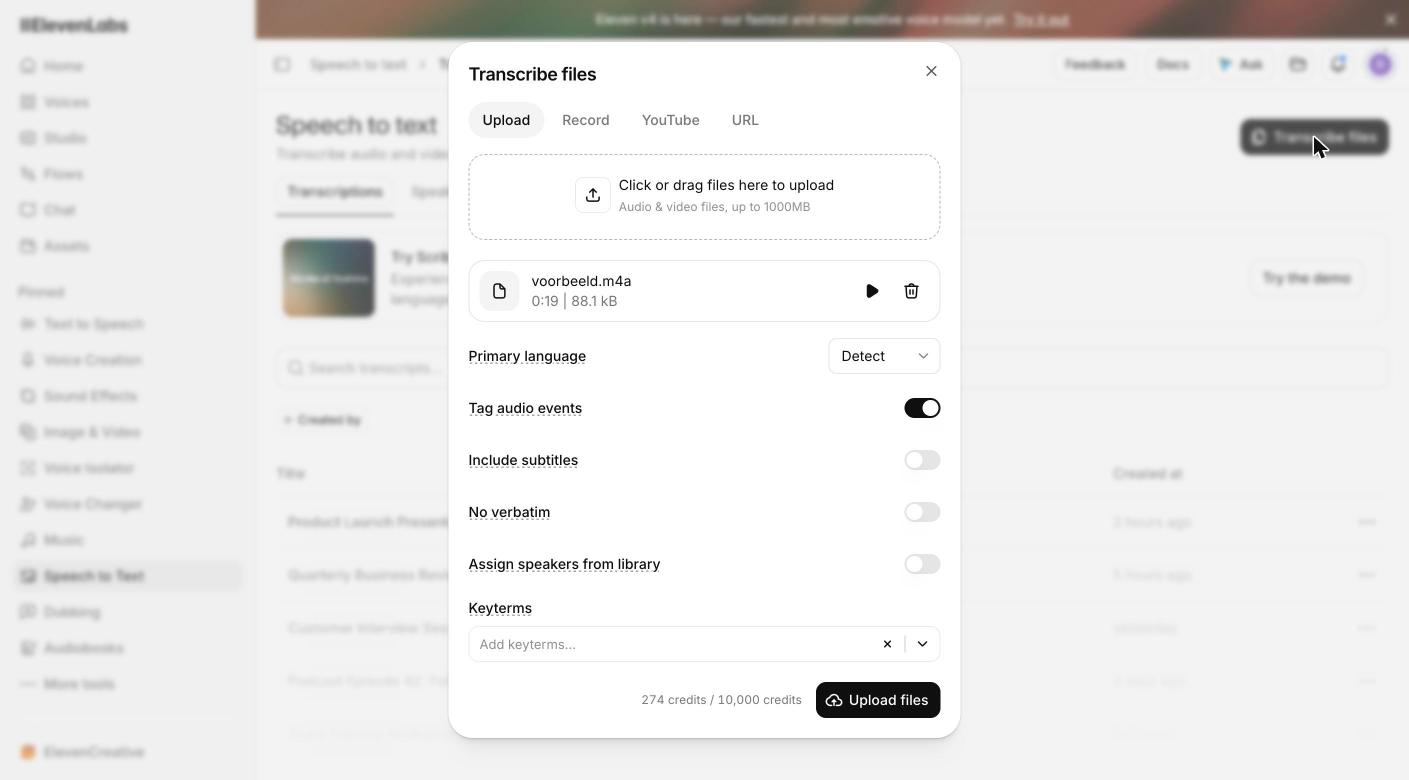The height and width of the screenshot is (780, 1409).
Task: Switch to the Upload tab
Action: click(x=506, y=120)
